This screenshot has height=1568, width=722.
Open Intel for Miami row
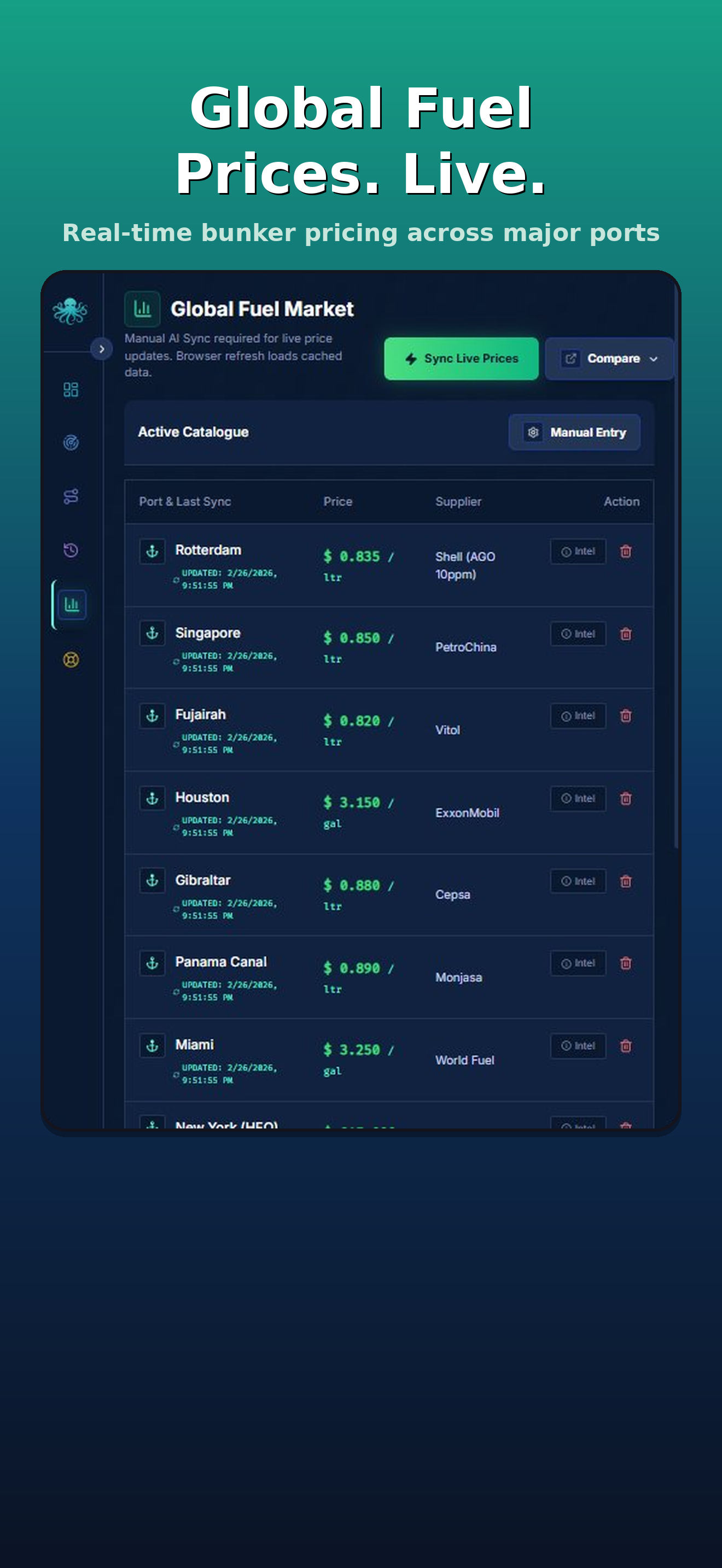tap(578, 1046)
